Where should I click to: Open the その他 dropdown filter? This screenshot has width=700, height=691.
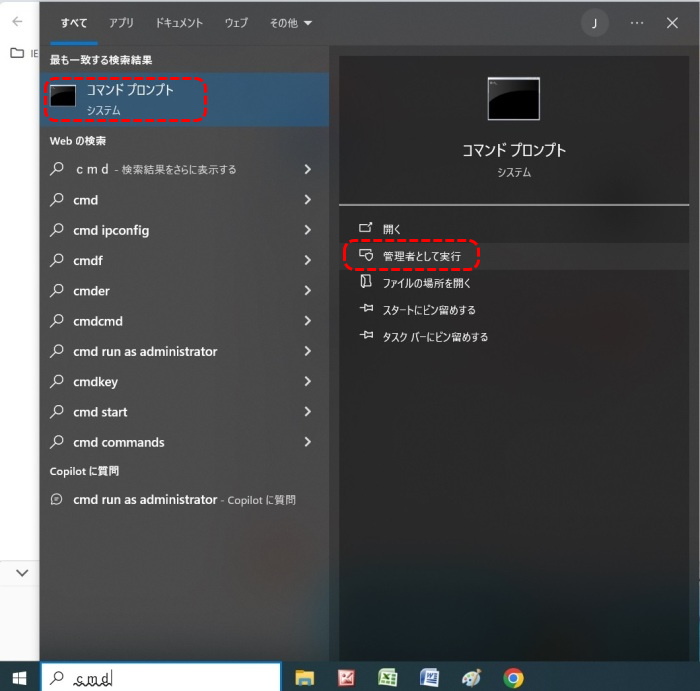290,22
